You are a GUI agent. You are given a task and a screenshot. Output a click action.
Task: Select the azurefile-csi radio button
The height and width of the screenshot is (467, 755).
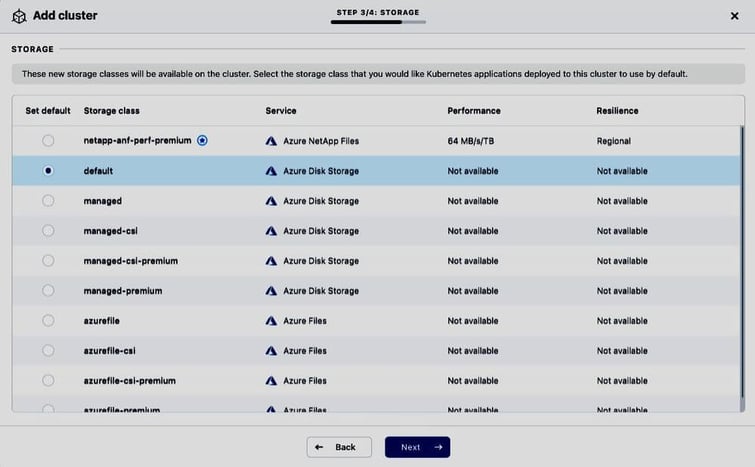tap(48, 351)
